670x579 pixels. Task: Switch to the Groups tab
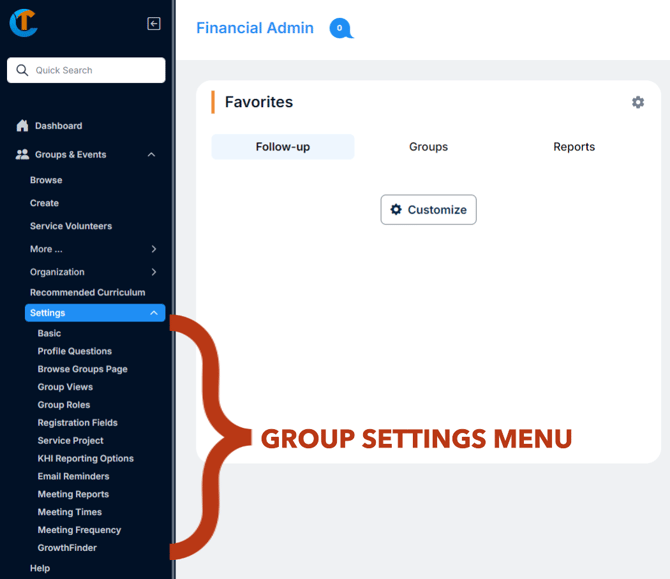point(428,147)
